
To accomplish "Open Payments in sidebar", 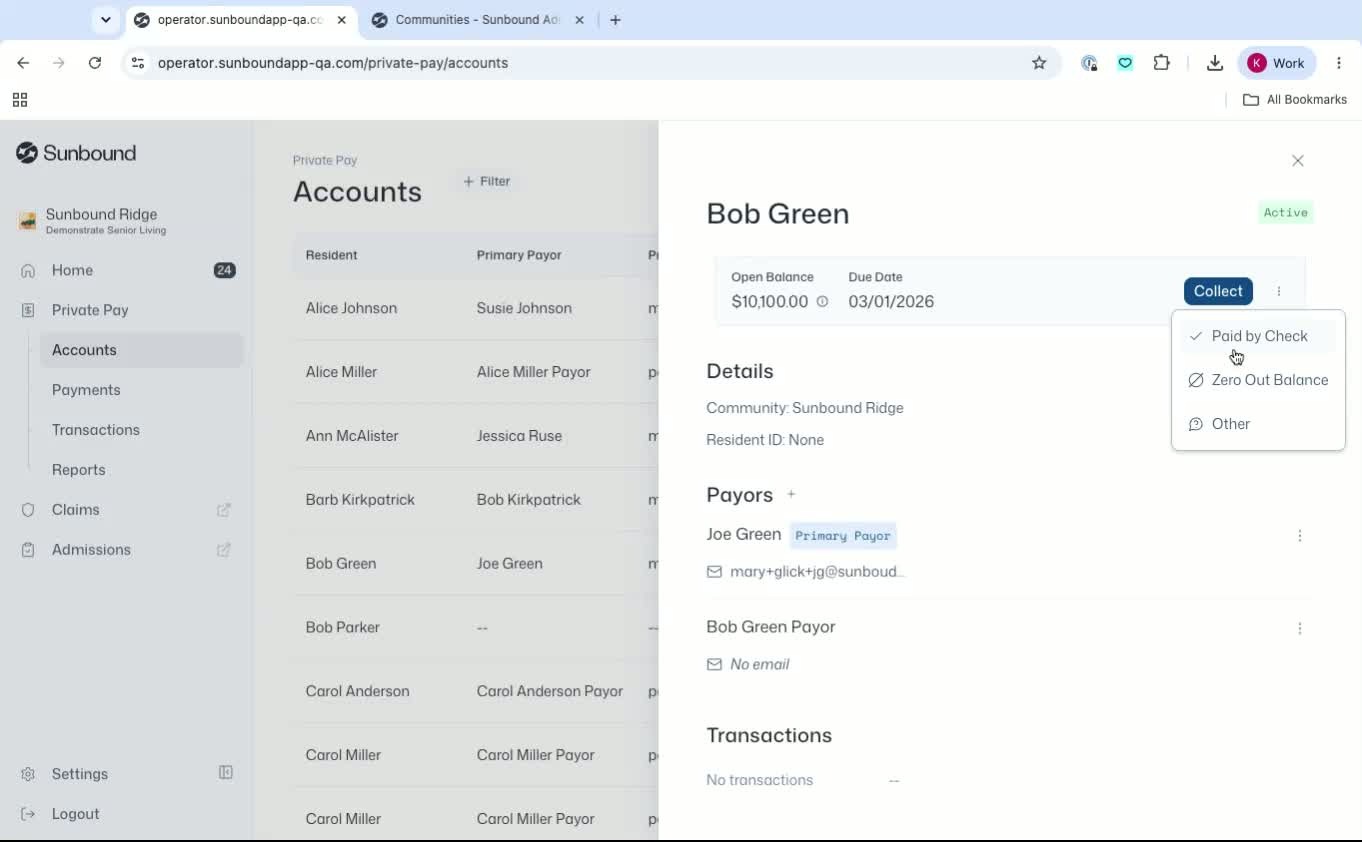I will pos(86,390).
